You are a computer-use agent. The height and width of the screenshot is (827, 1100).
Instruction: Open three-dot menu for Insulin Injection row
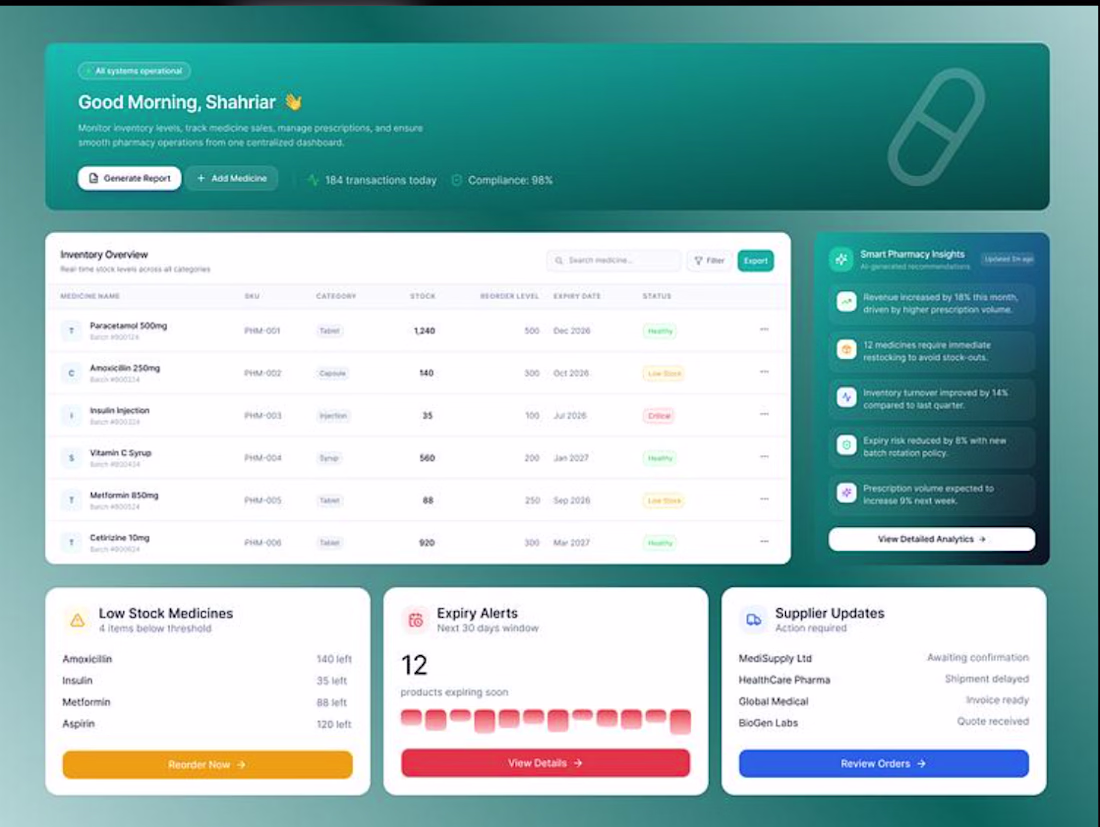tap(764, 415)
